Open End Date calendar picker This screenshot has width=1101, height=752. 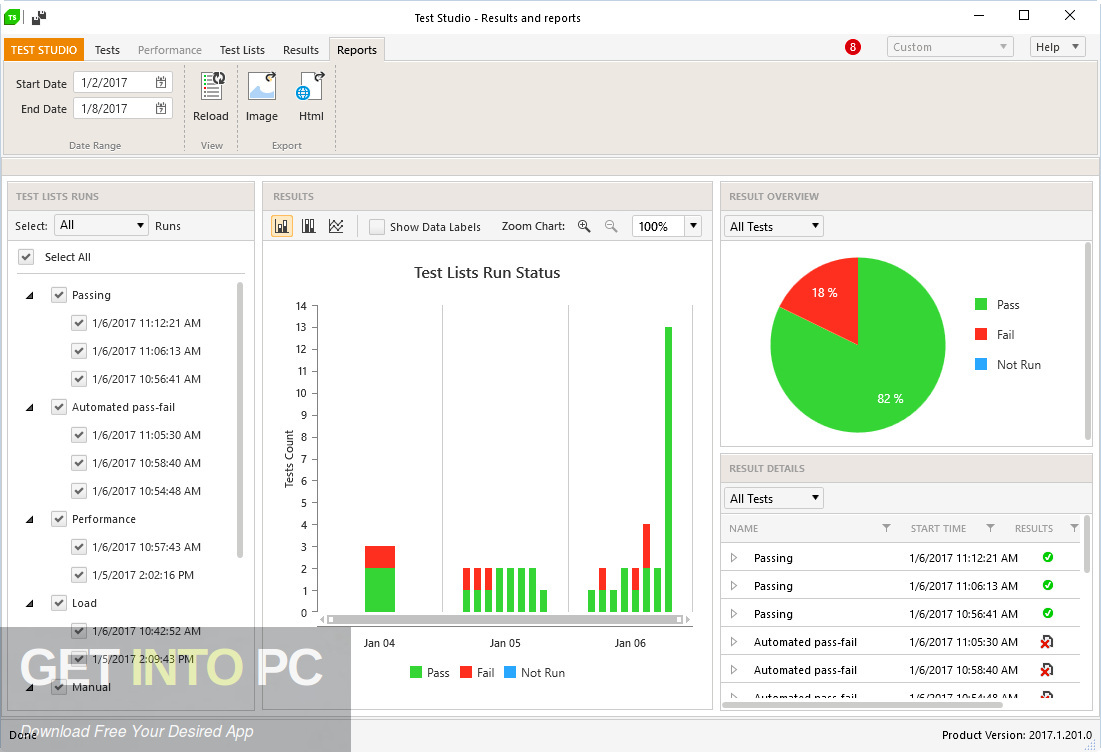(x=161, y=108)
